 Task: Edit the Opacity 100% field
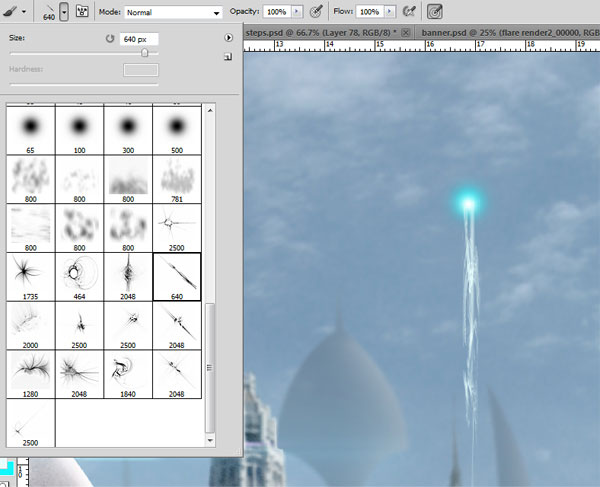tap(277, 12)
